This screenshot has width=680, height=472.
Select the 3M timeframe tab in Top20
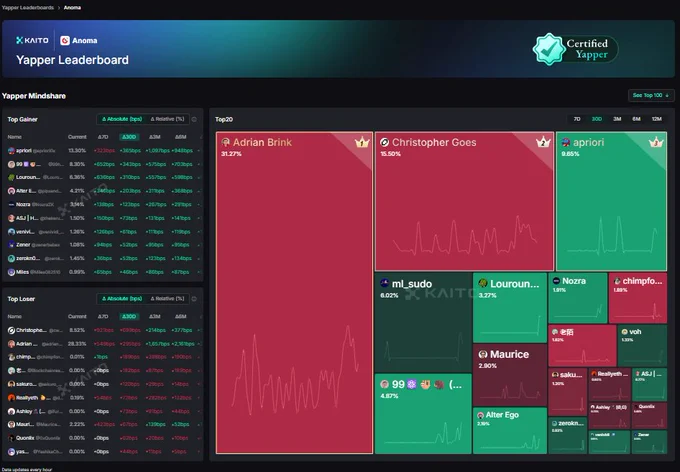(x=617, y=119)
